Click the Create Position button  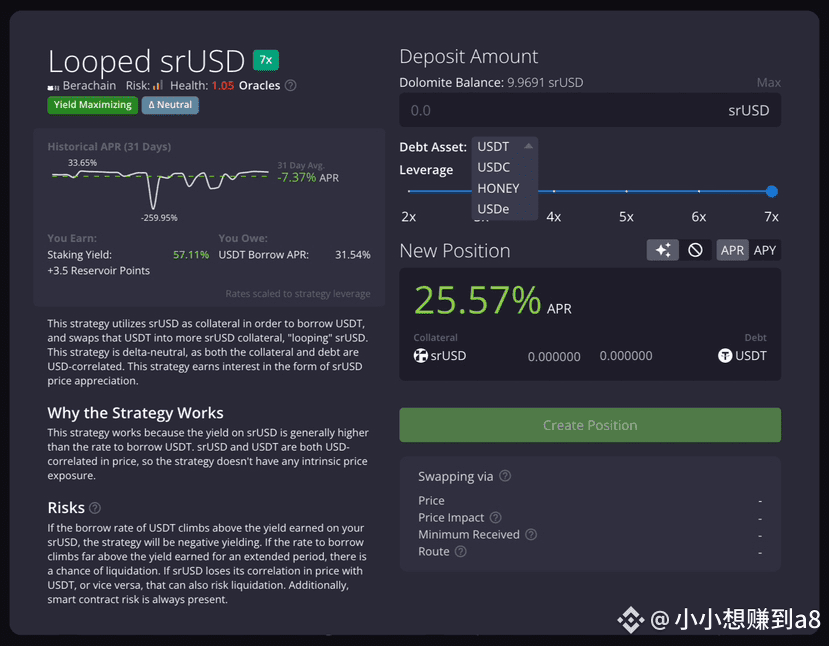tap(590, 425)
